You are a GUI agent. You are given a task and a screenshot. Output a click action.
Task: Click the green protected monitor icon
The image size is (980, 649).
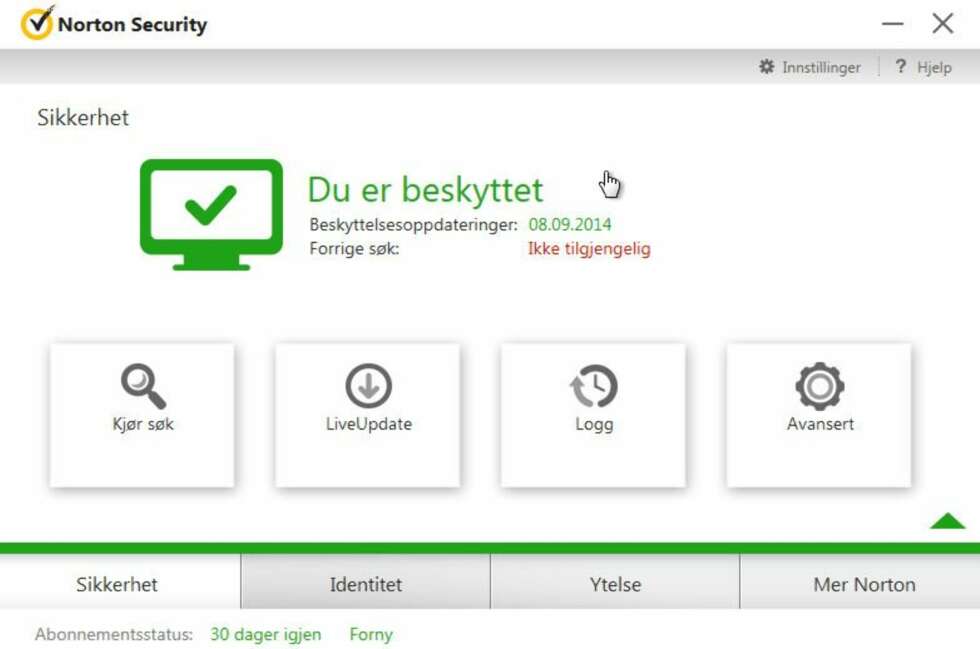211,214
